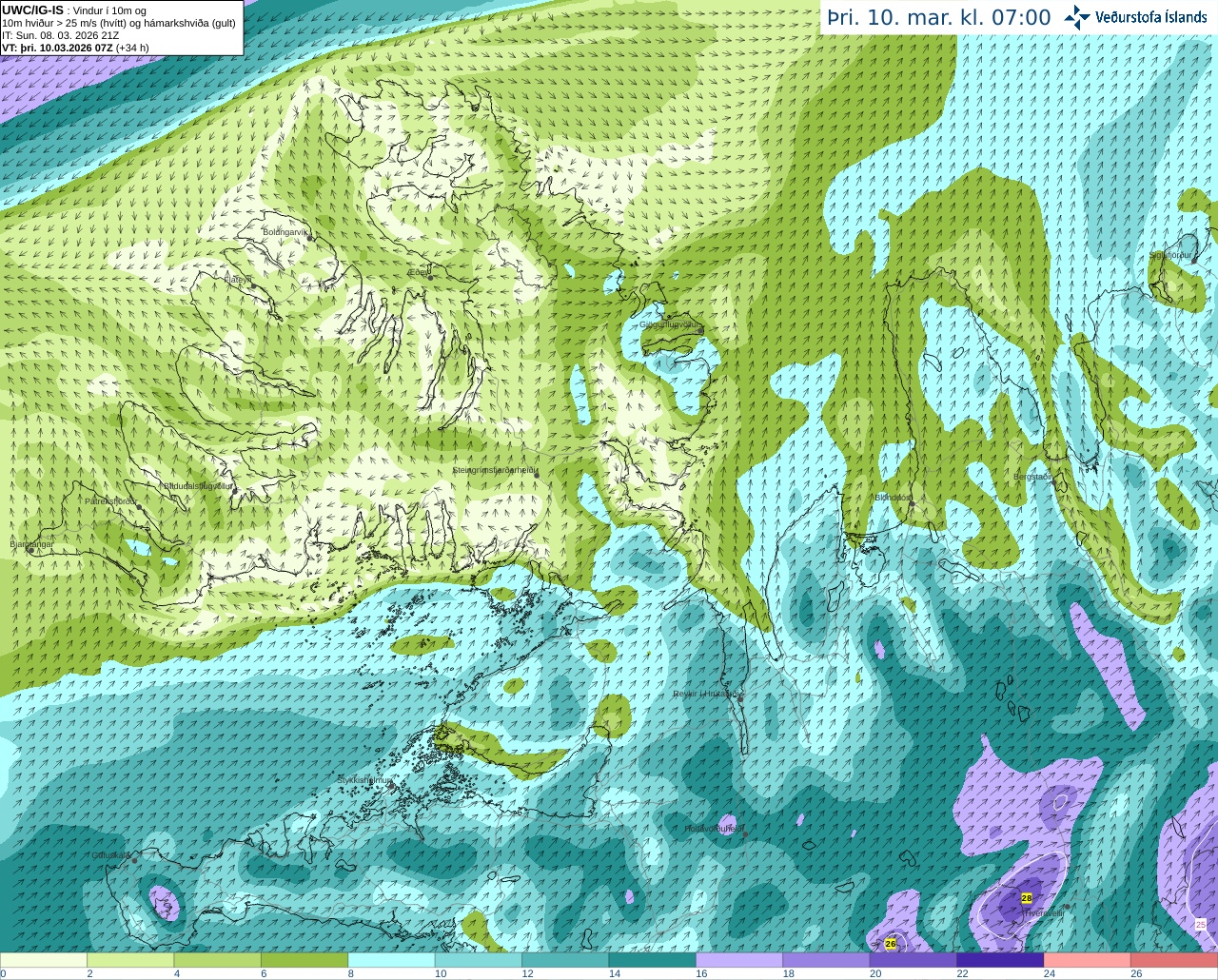
Task: Click the 4–6 m/s green legend swatch
Action: (218, 960)
